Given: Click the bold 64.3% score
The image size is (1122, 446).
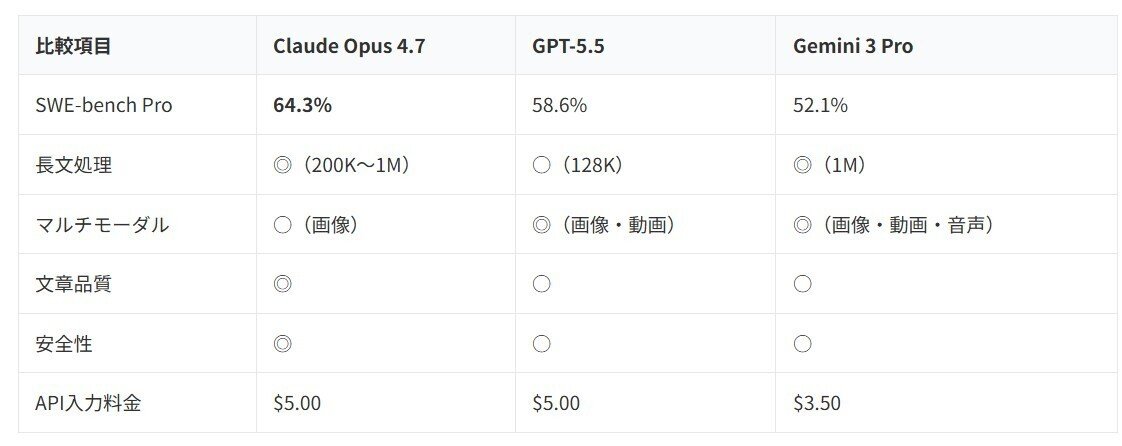Looking at the screenshot, I should (x=302, y=105).
